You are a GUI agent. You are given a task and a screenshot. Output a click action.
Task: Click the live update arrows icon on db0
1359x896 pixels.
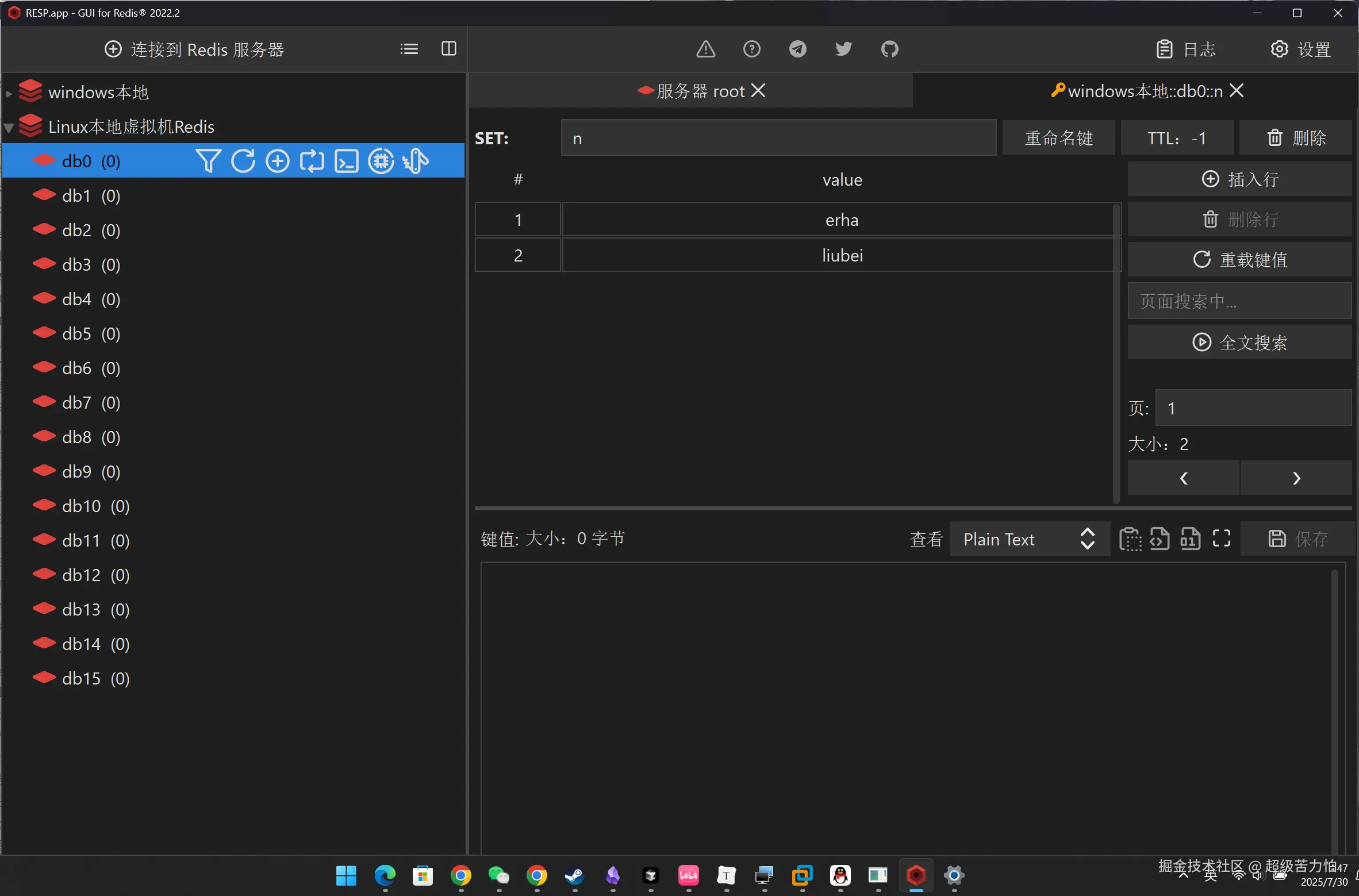312,161
